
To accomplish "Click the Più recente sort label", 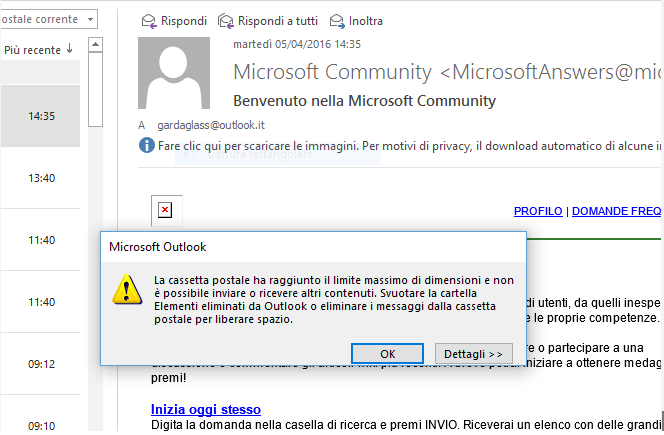I will (x=33, y=50).
